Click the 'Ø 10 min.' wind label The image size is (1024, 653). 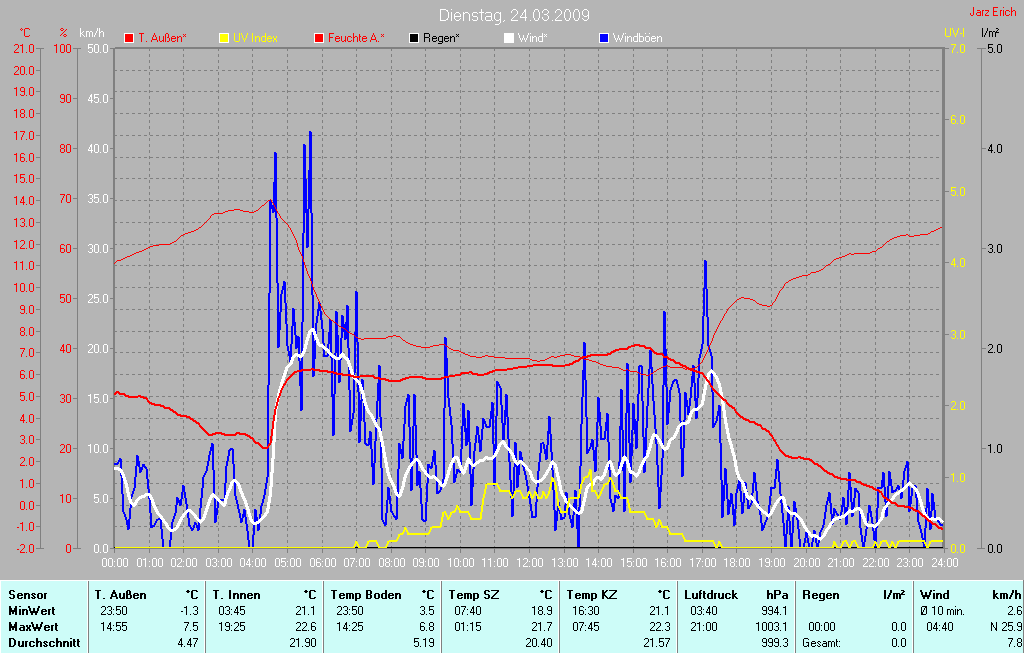point(942,611)
